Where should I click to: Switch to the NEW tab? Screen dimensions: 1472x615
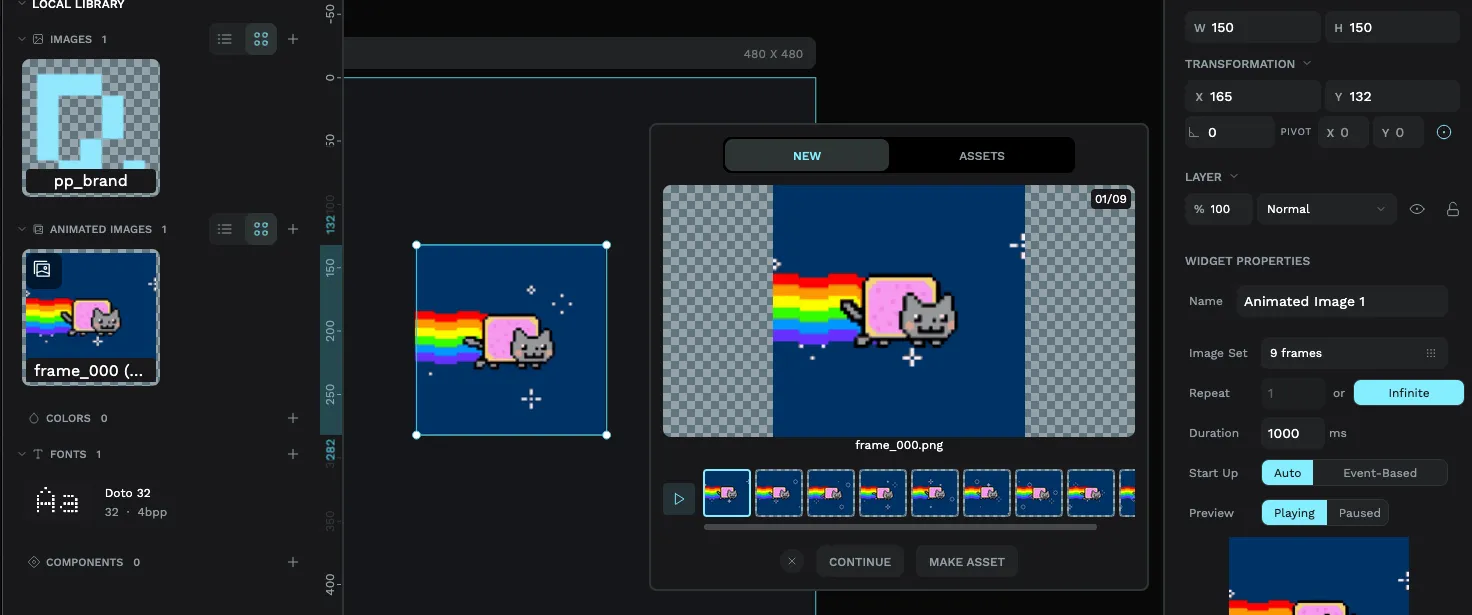pos(807,156)
